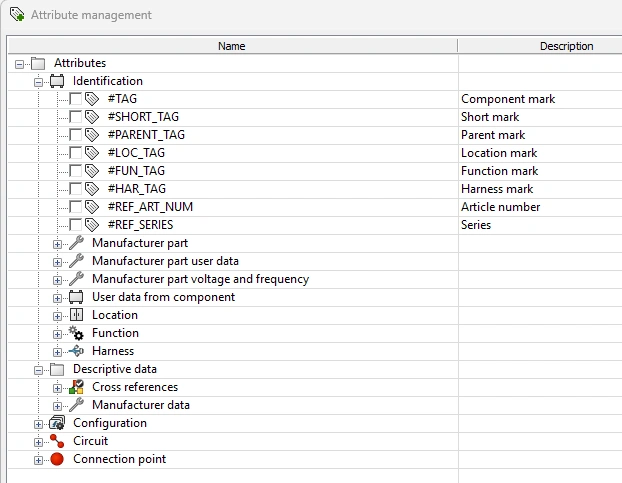Click the Circuit node icon

[57, 441]
